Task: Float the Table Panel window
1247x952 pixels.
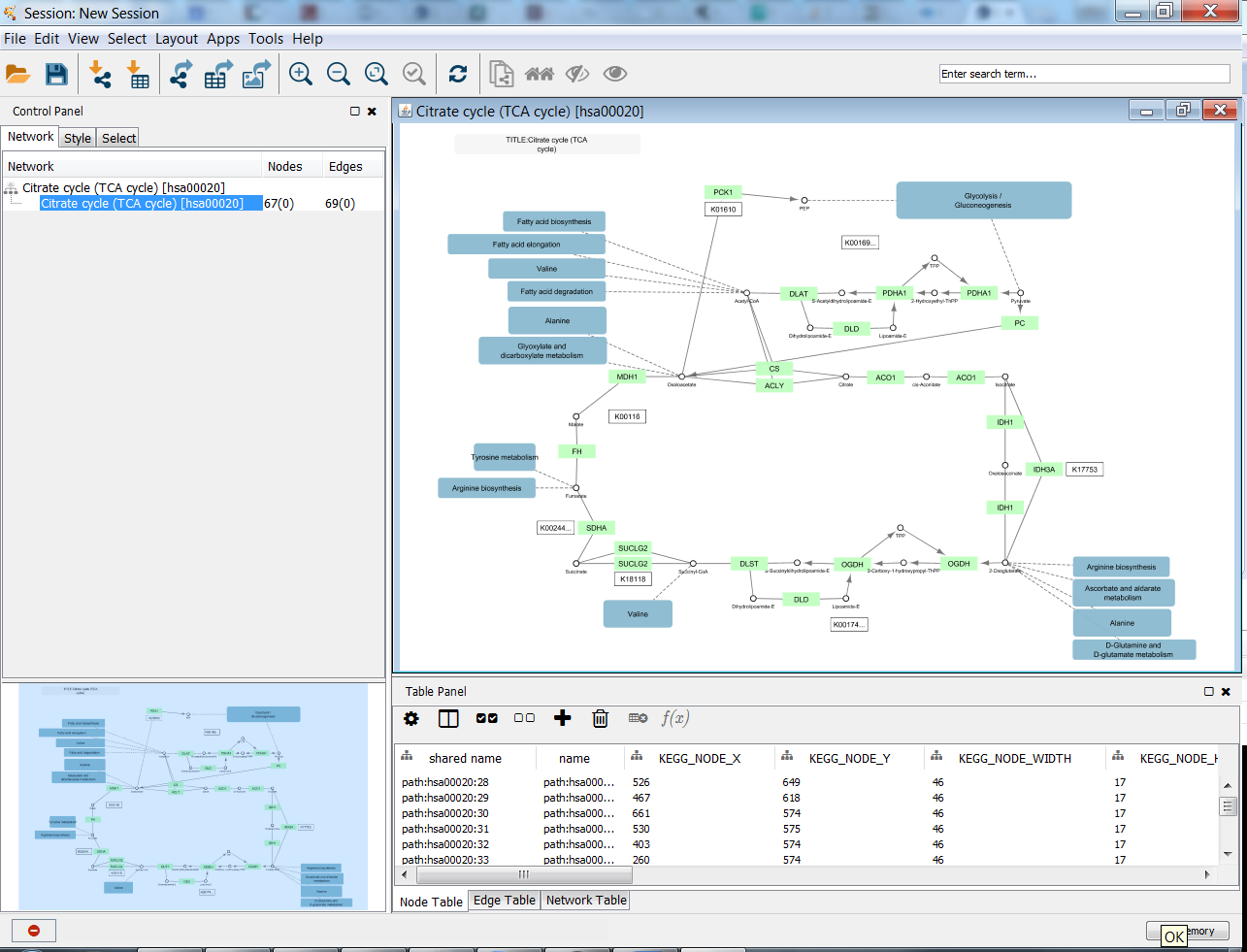Action: 1209,692
